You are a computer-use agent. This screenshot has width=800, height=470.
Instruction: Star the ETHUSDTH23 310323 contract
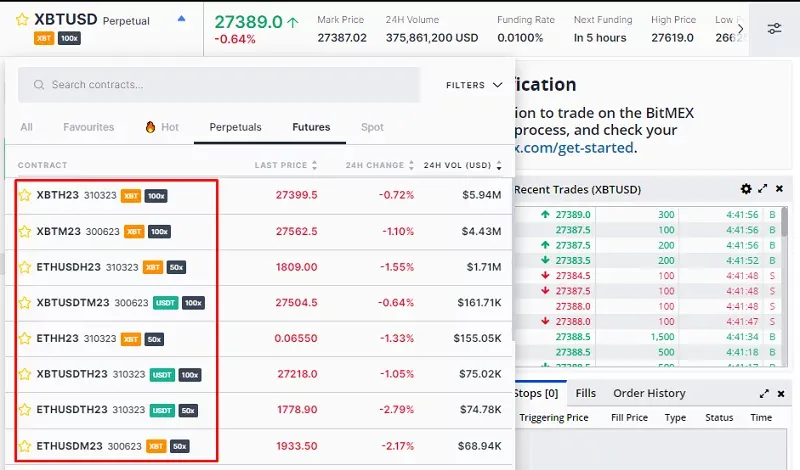(24, 410)
